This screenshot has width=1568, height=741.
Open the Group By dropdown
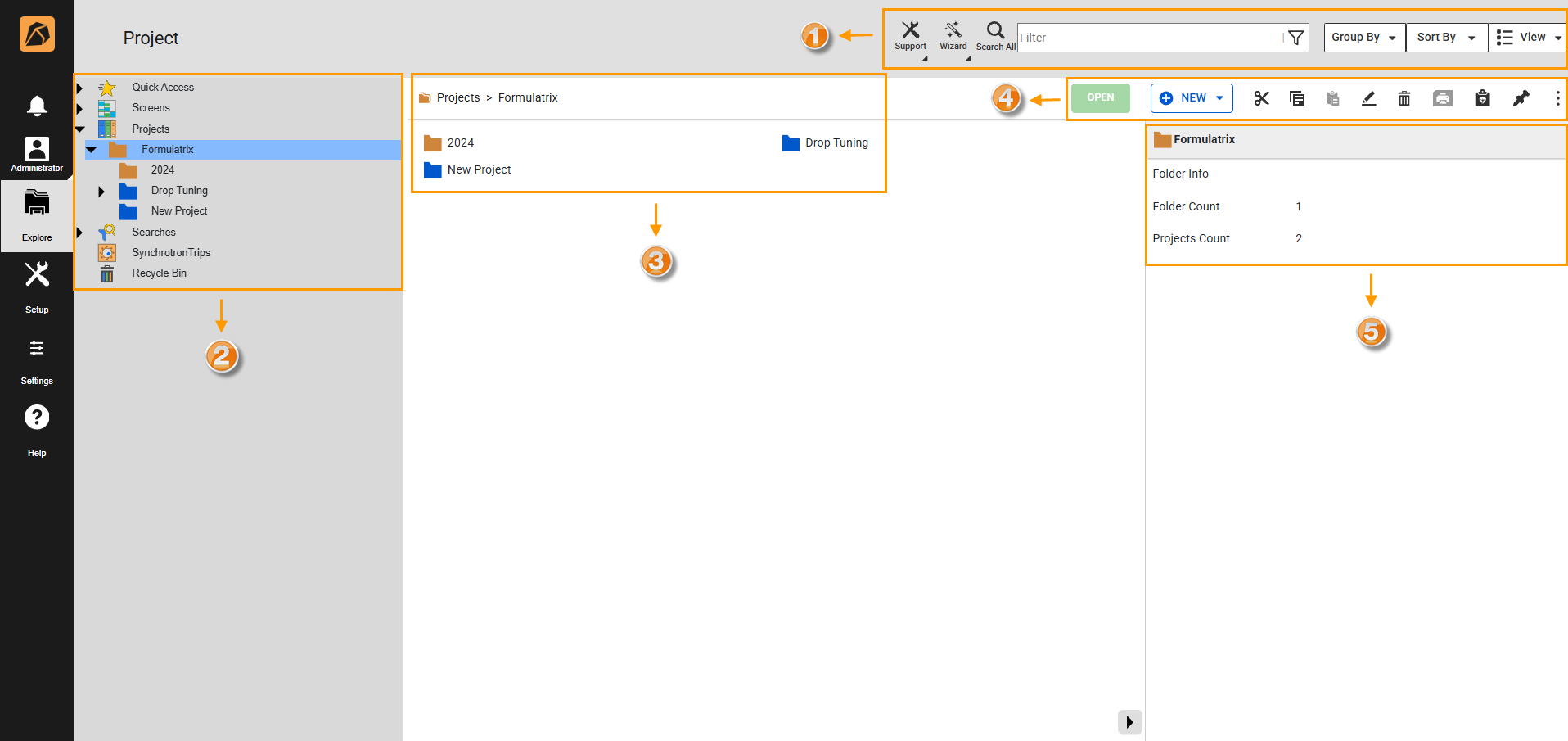(x=1364, y=38)
